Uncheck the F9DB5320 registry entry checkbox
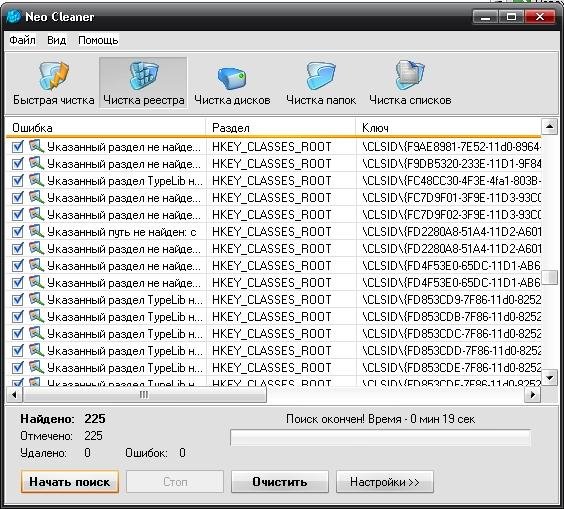 click(18, 164)
